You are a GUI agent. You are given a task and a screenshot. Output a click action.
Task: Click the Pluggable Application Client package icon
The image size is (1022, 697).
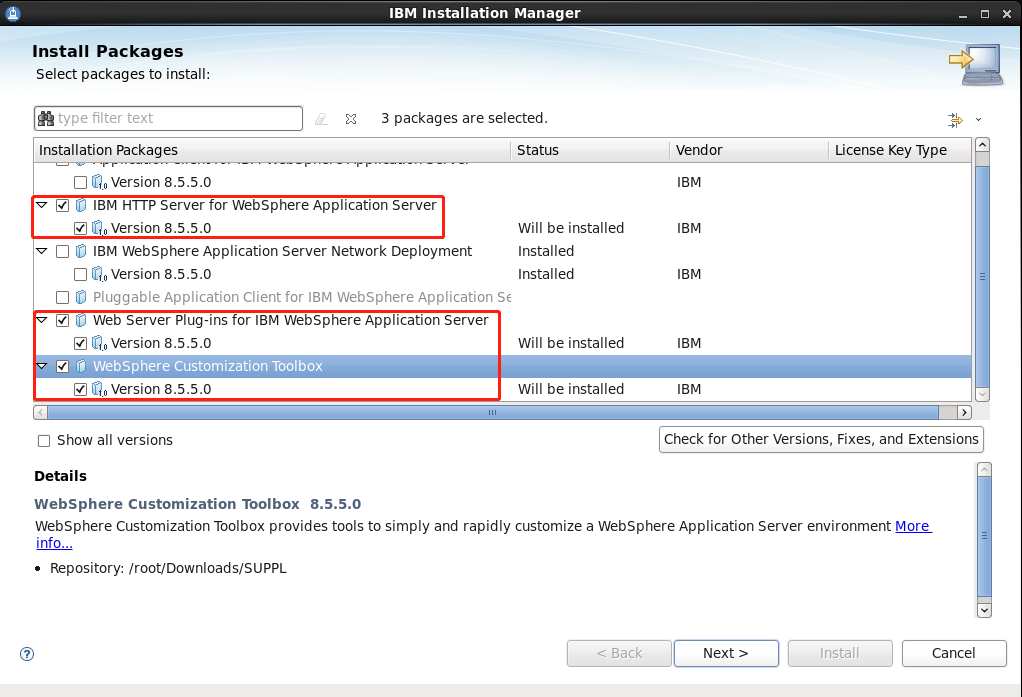(x=81, y=297)
